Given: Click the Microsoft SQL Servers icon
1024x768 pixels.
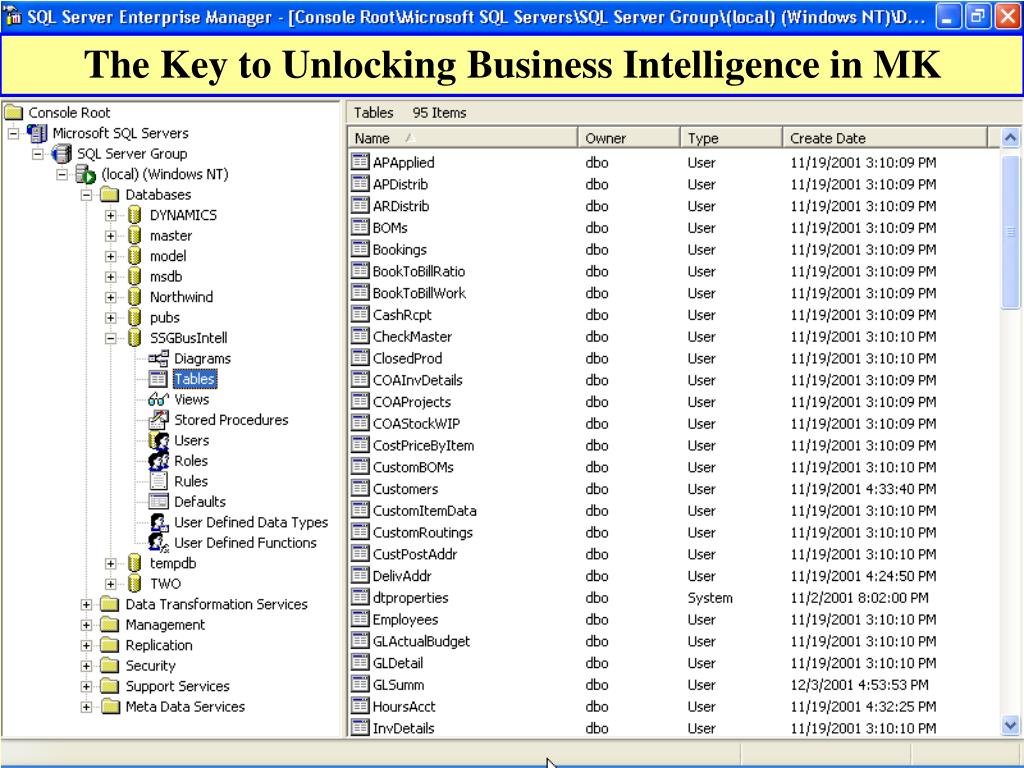Looking at the screenshot, I should (x=37, y=133).
